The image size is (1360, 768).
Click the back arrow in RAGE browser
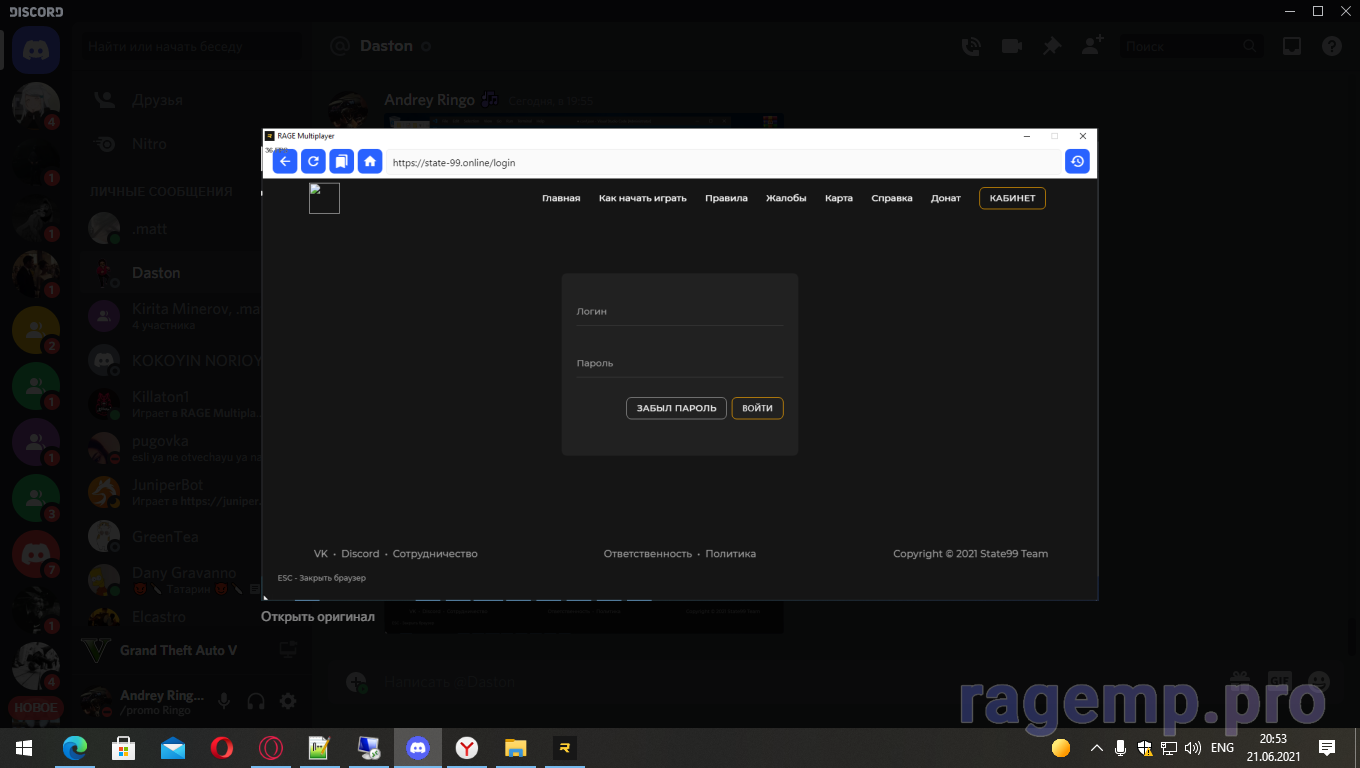point(285,161)
